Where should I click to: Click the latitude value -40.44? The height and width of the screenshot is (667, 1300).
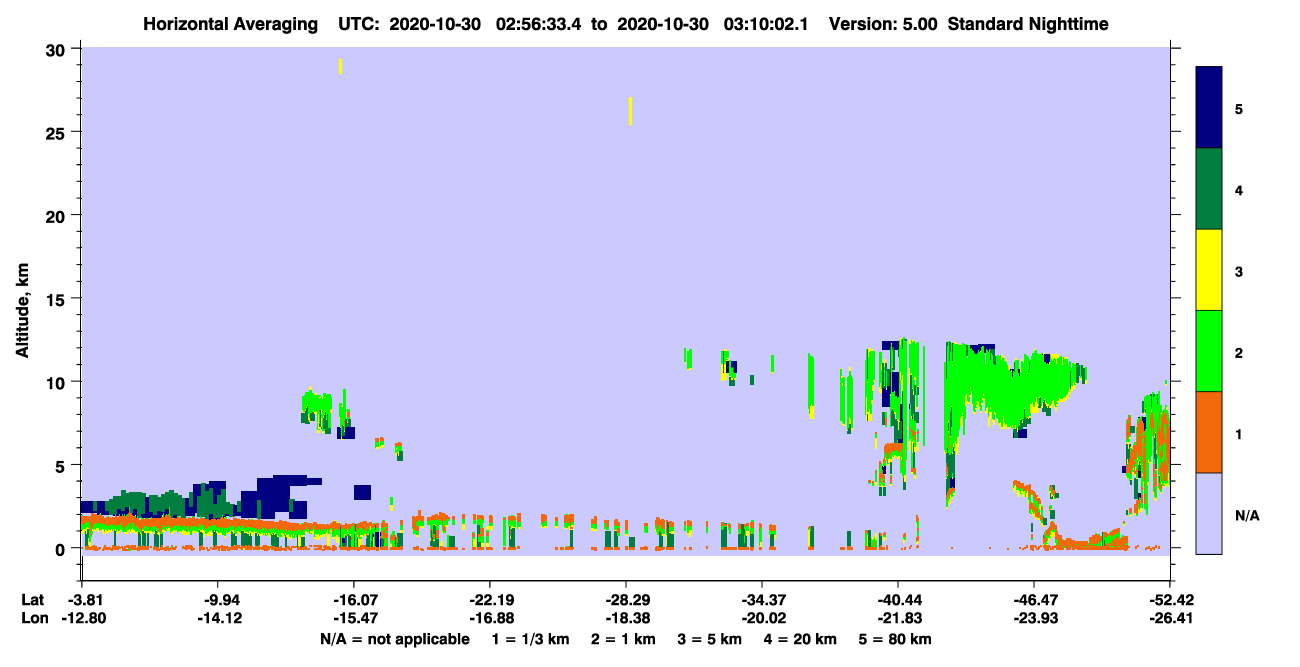[x=898, y=599]
